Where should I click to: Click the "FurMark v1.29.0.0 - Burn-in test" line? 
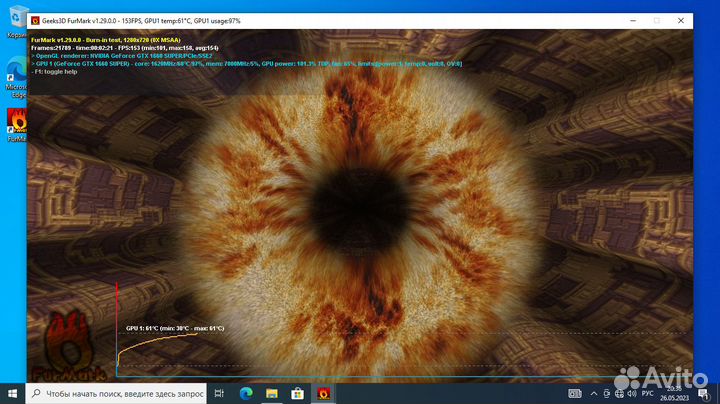(x=106, y=40)
